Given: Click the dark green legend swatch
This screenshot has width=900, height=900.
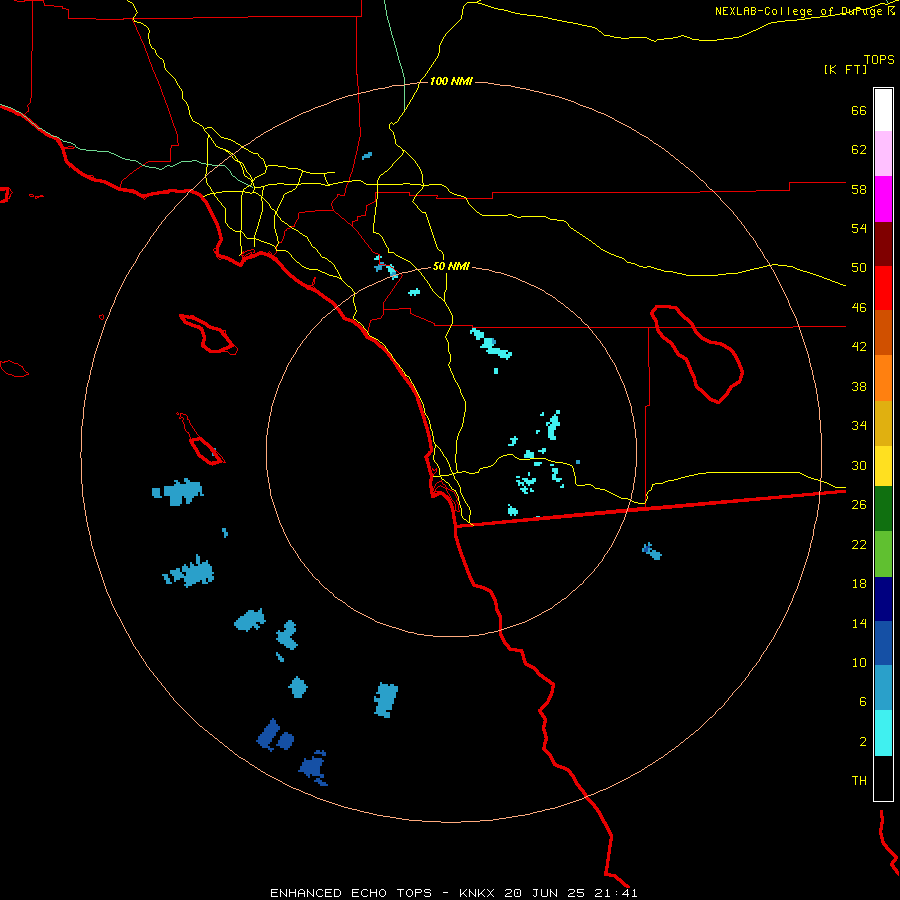Looking at the screenshot, I should (x=883, y=509).
